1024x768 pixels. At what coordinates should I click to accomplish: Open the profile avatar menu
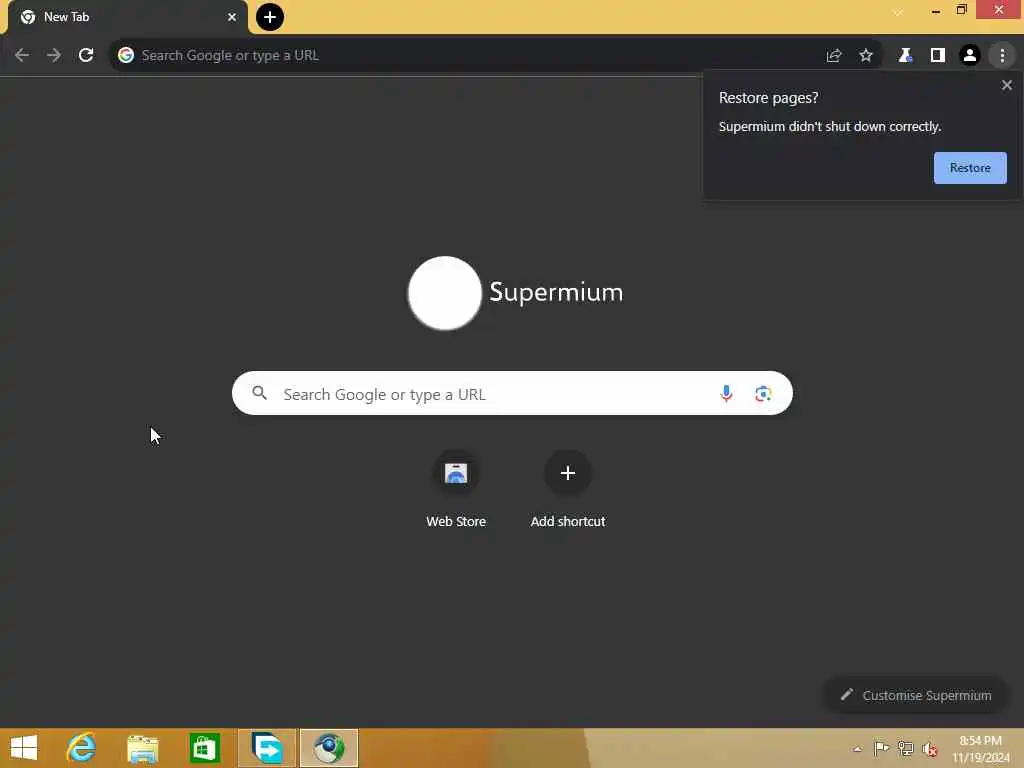(970, 56)
